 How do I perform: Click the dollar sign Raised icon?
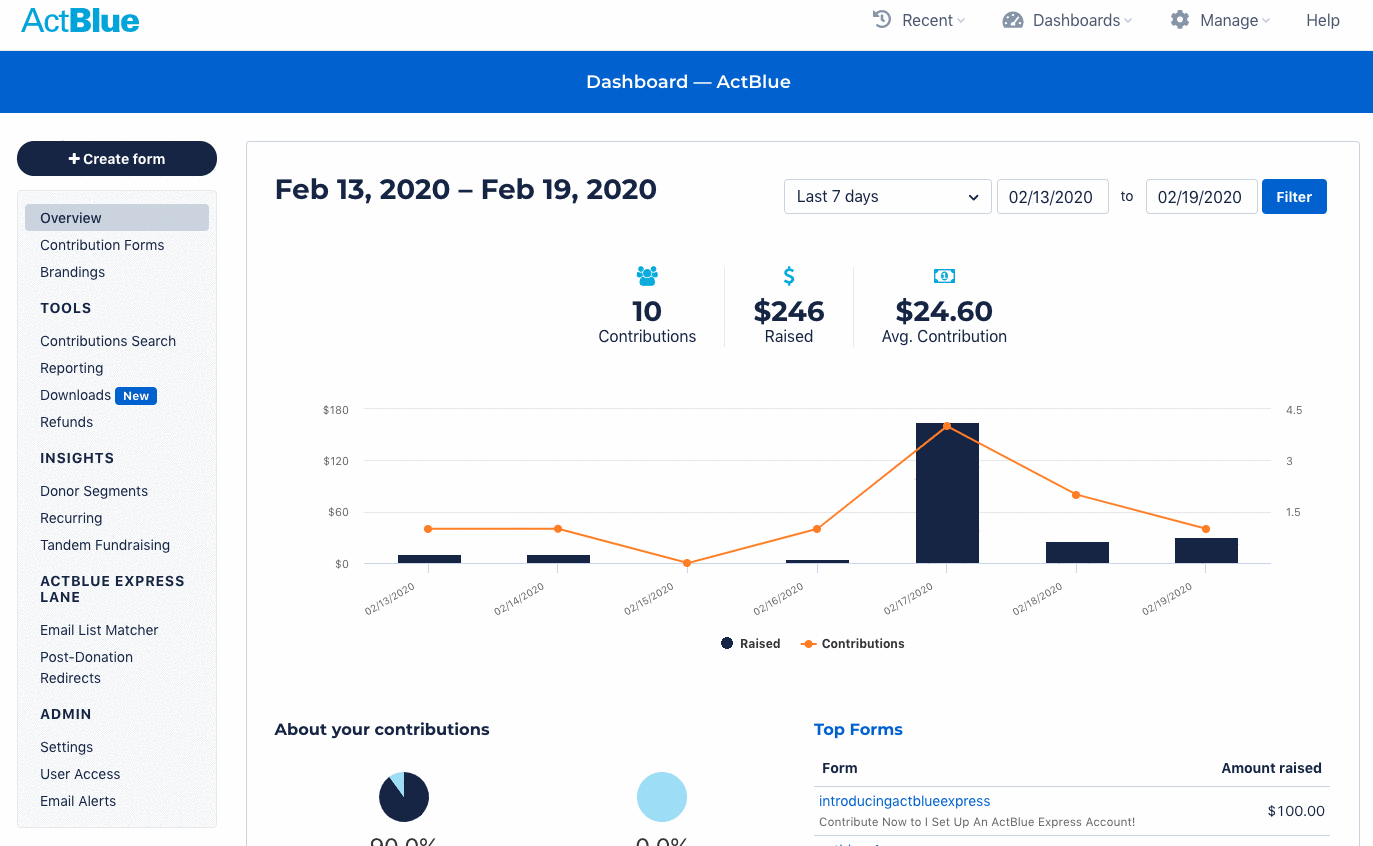tap(789, 275)
